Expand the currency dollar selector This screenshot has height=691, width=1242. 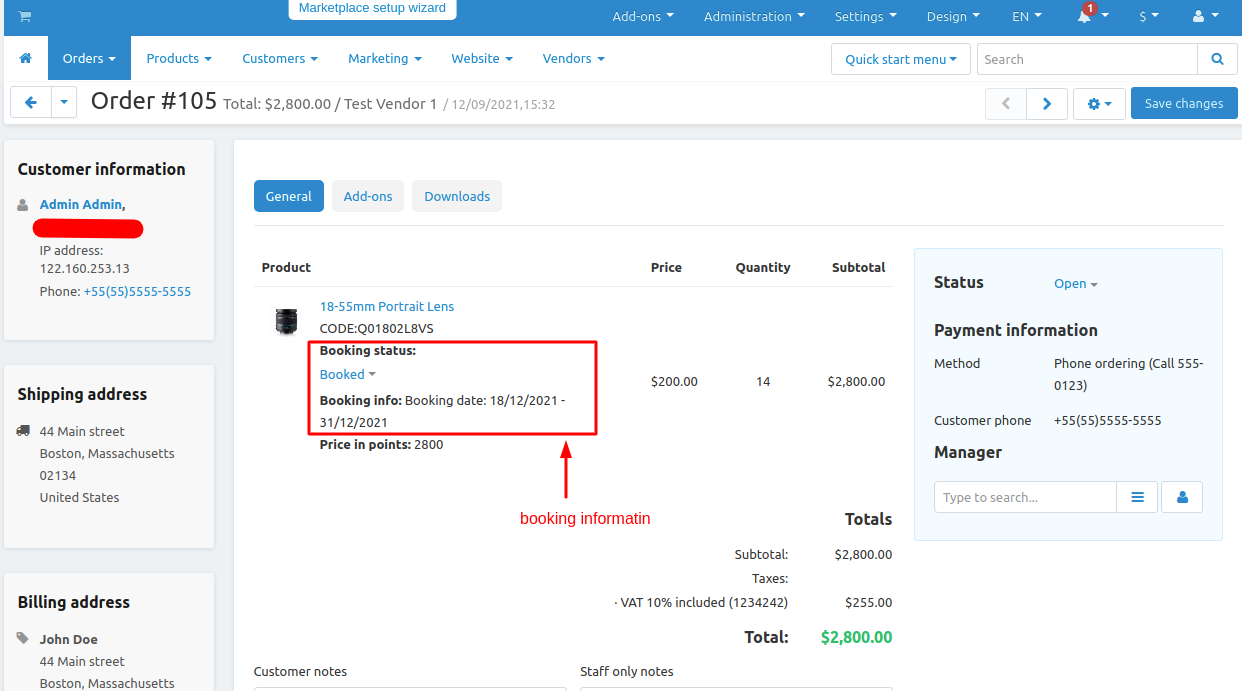click(1149, 16)
